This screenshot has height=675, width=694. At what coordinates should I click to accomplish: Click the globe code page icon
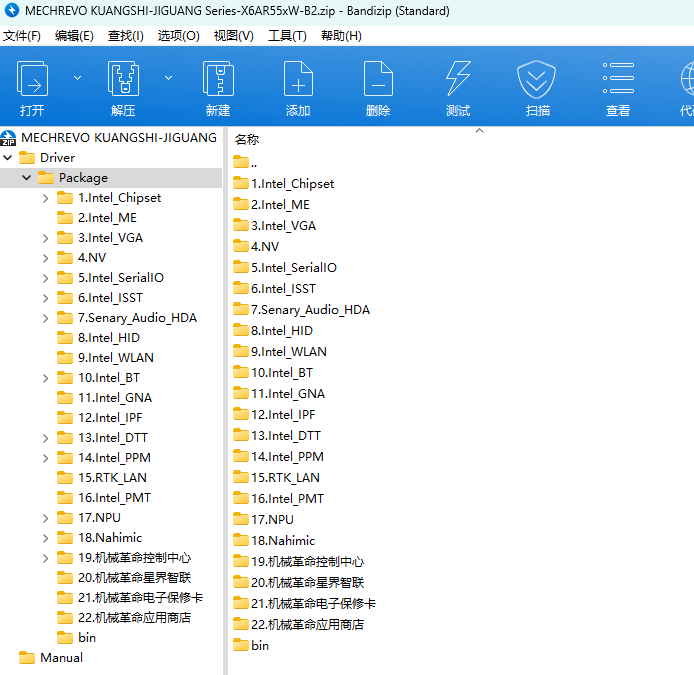tap(687, 79)
